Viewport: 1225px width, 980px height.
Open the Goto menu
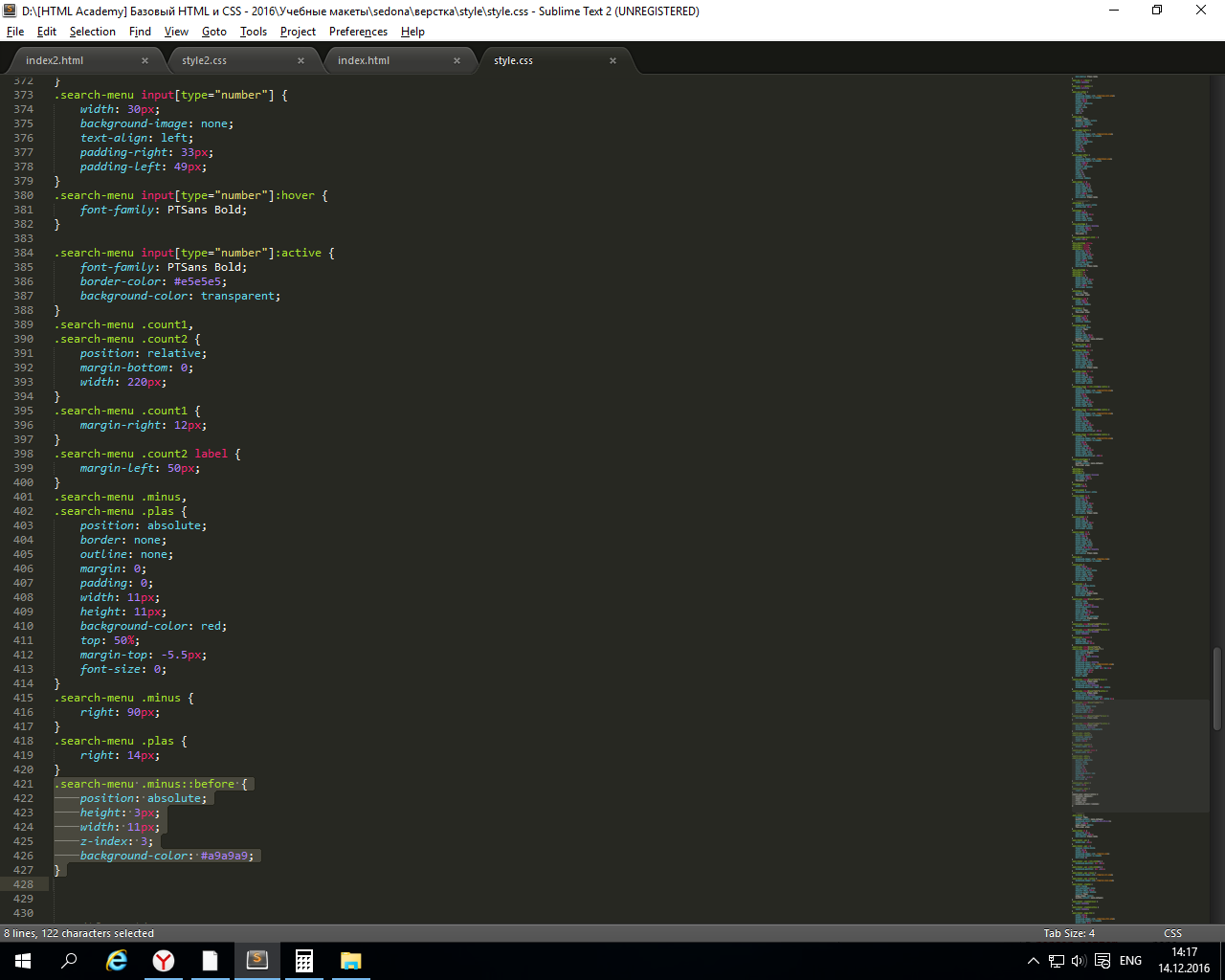point(213,32)
